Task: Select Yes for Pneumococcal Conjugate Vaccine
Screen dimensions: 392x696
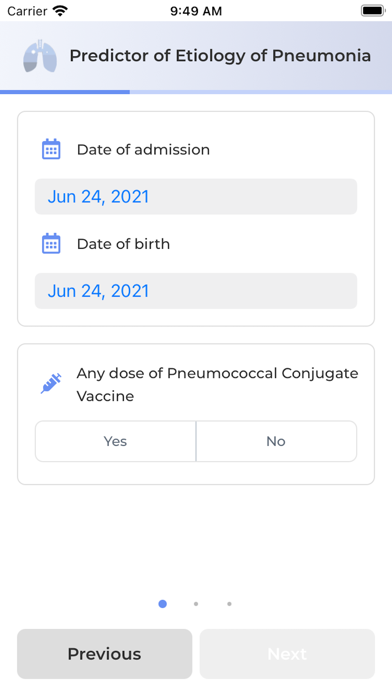Action: pyautogui.click(x=115, y=441)
